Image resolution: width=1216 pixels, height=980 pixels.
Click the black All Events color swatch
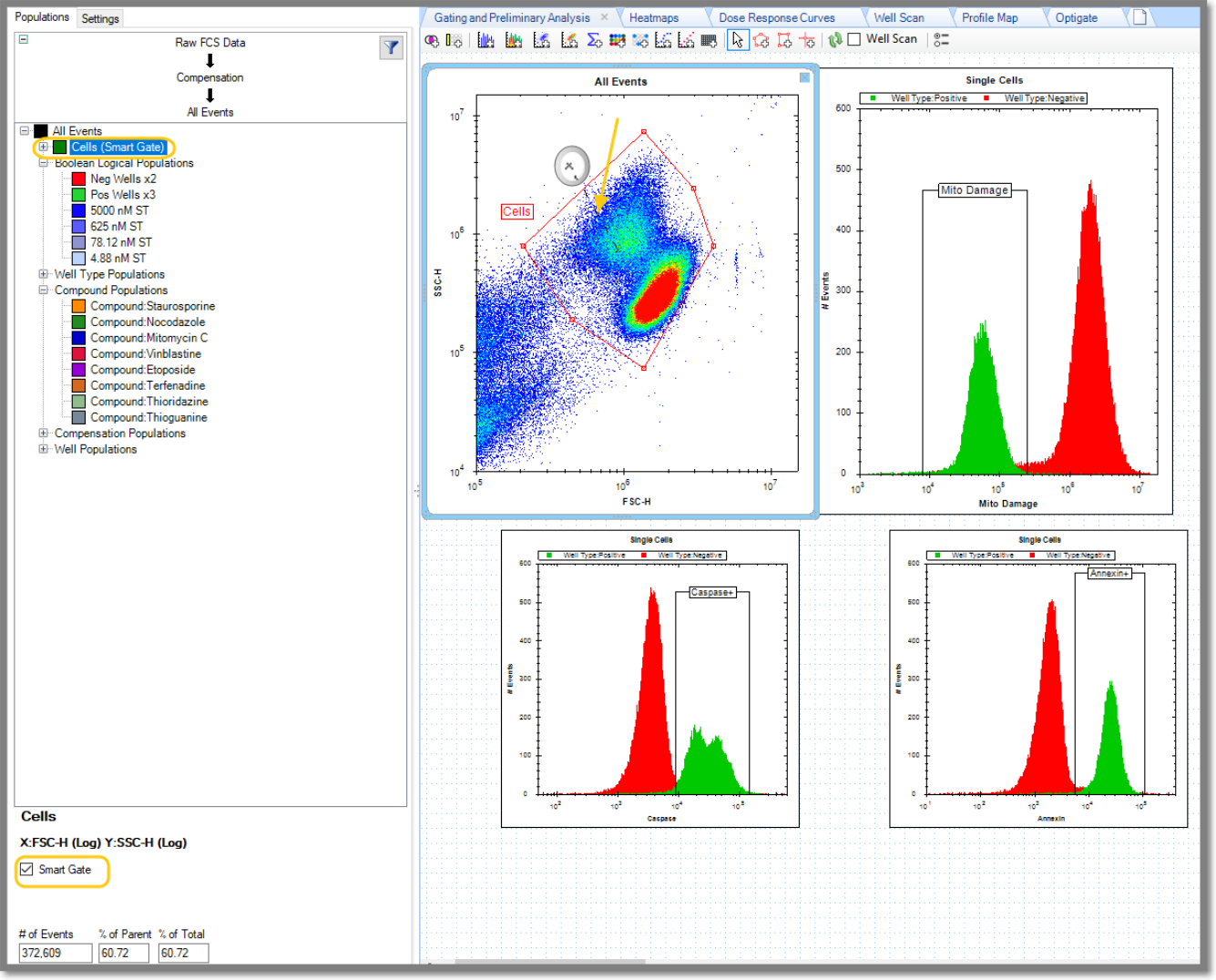(40, 131)
